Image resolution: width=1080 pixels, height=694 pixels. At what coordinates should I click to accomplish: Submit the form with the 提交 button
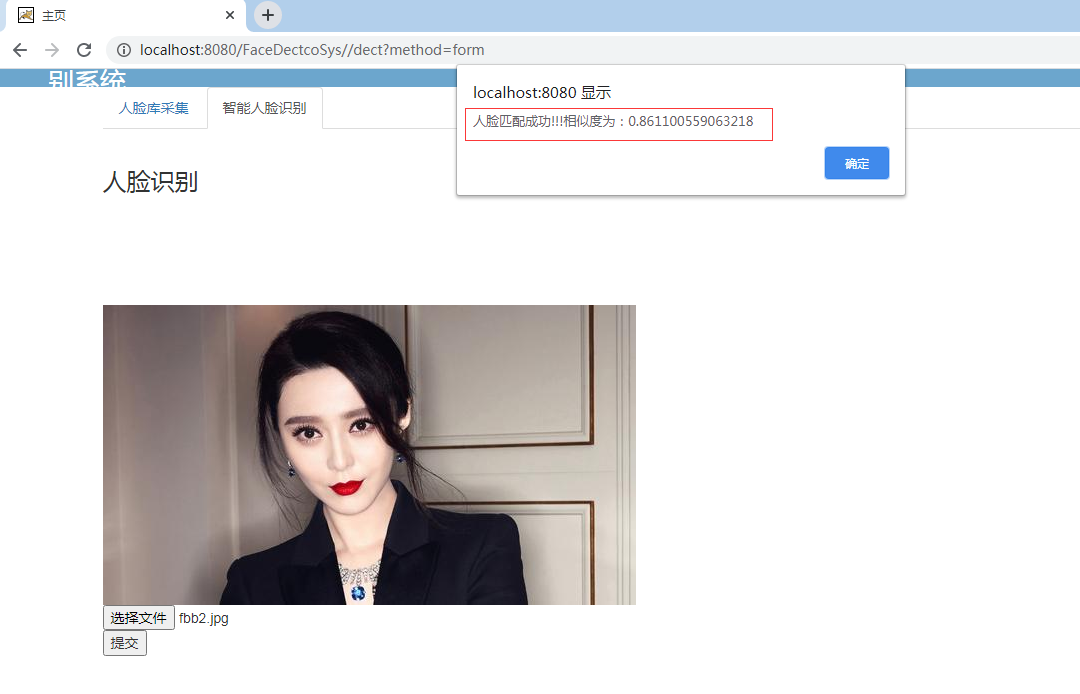point(125,643)
